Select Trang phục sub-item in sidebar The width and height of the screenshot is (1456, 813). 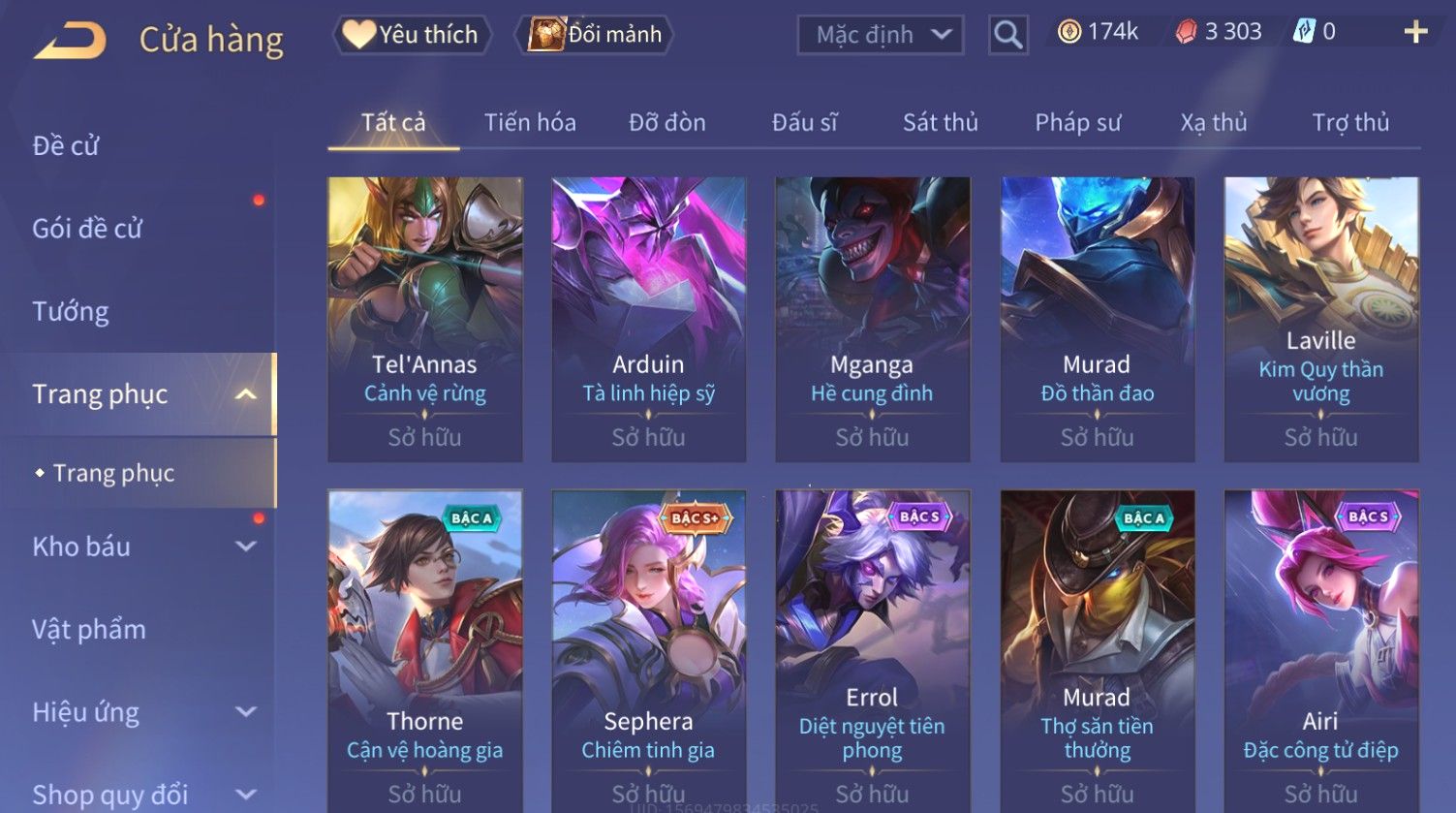[x=113, y=473]
